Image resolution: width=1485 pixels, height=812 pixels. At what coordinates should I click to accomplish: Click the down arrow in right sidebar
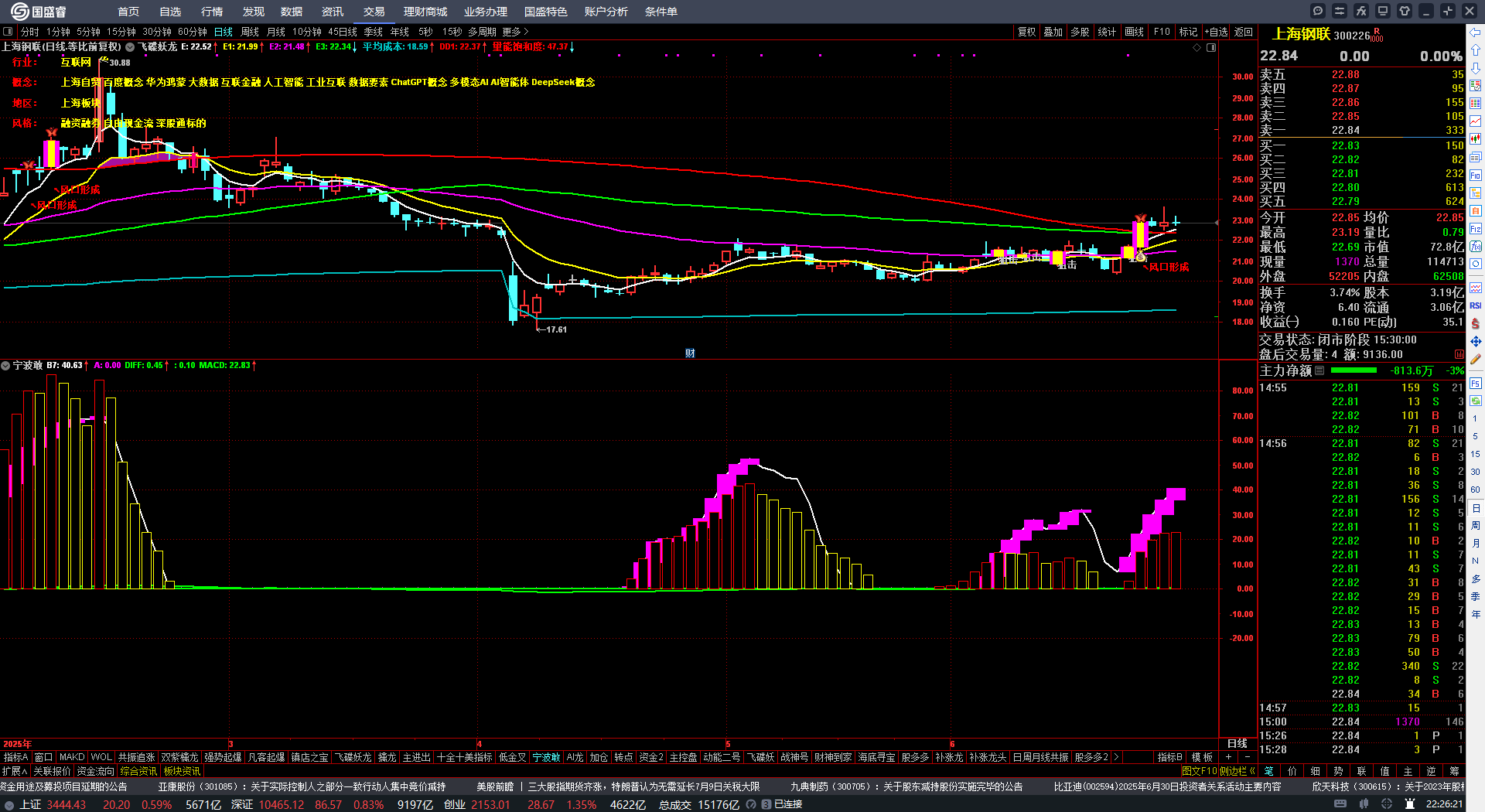[1476, 68]
